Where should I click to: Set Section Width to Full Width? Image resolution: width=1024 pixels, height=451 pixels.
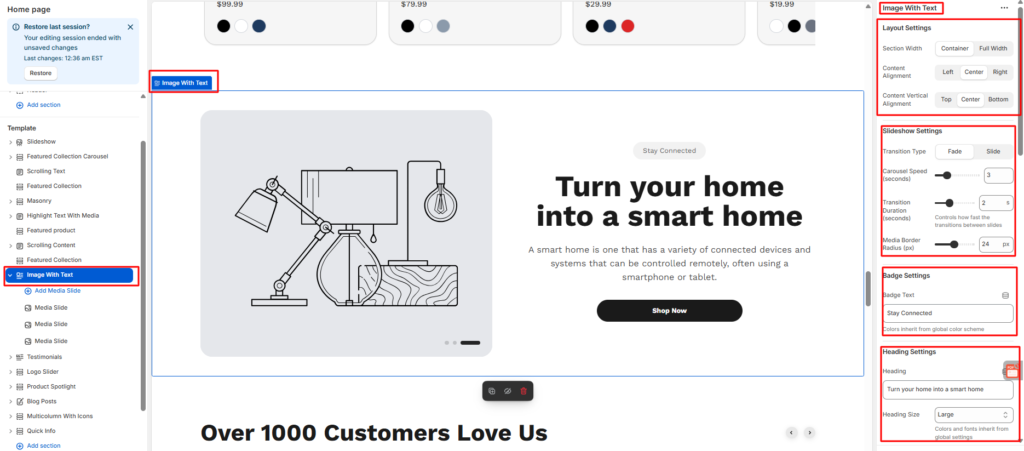pos(993,48)
